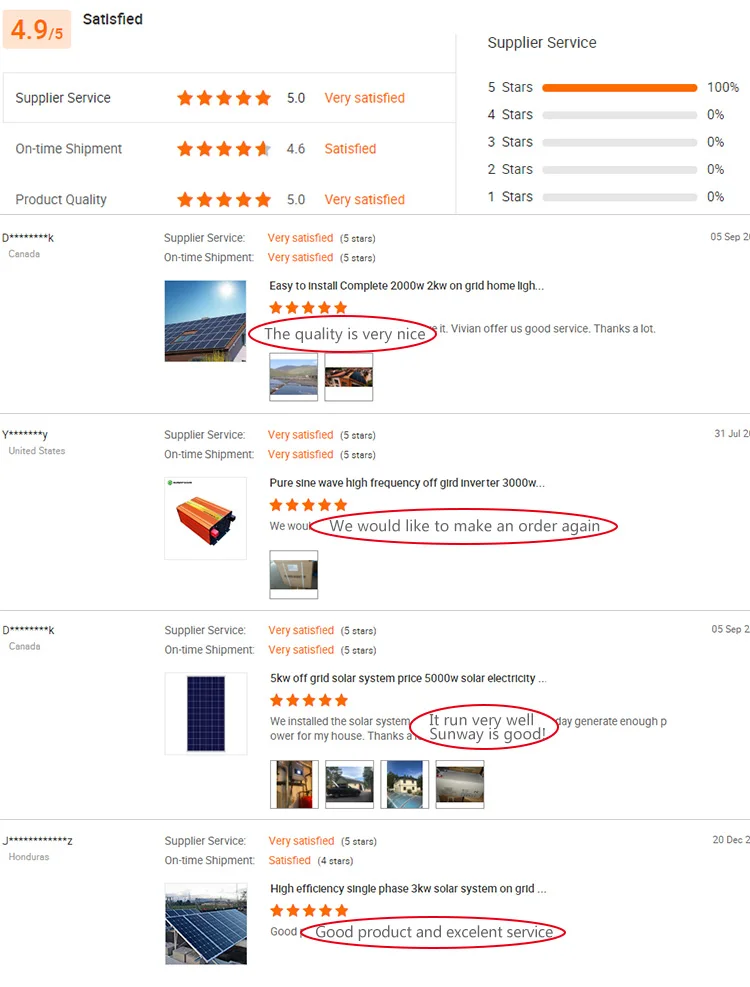The height and width of the screenshot is (987, 750).
Task: Open the orange inverter product image
Action: (205, 518)
